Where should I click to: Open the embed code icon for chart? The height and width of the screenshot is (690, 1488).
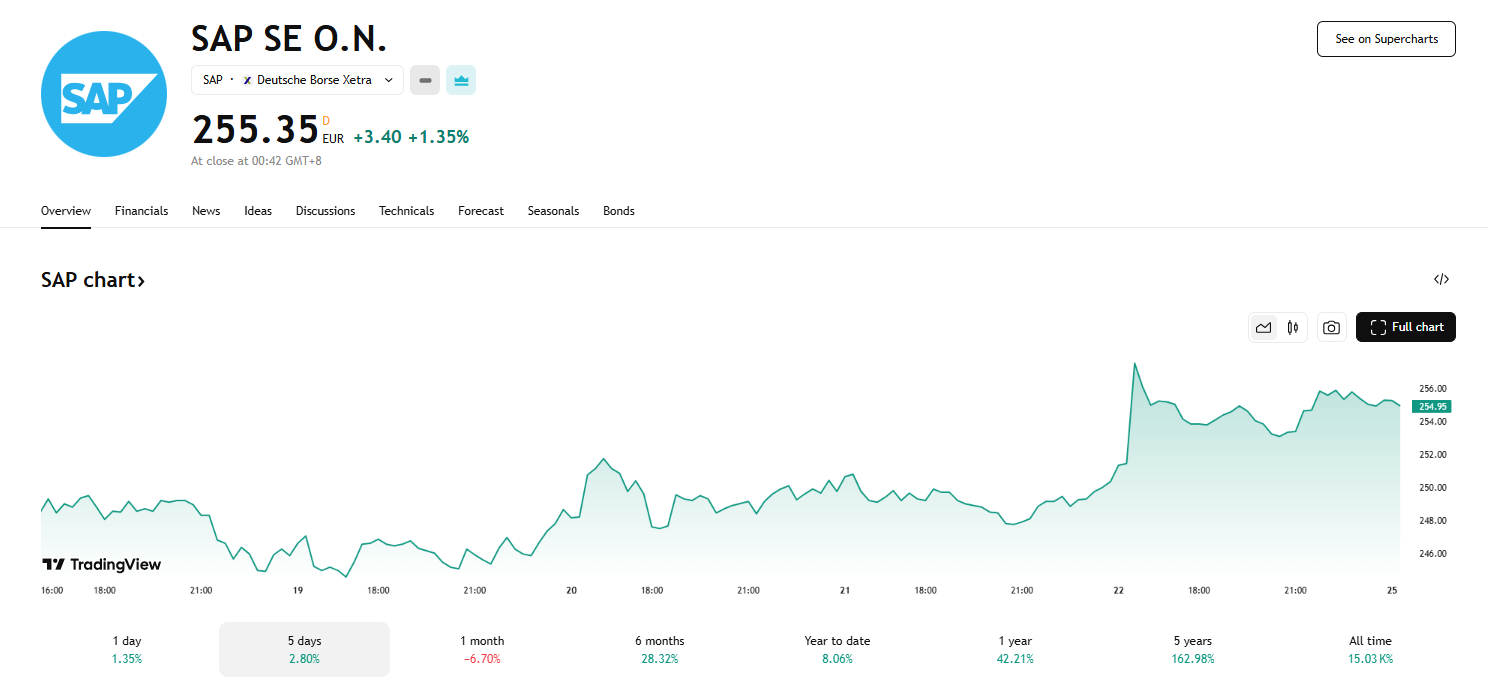pos(1441,280)
